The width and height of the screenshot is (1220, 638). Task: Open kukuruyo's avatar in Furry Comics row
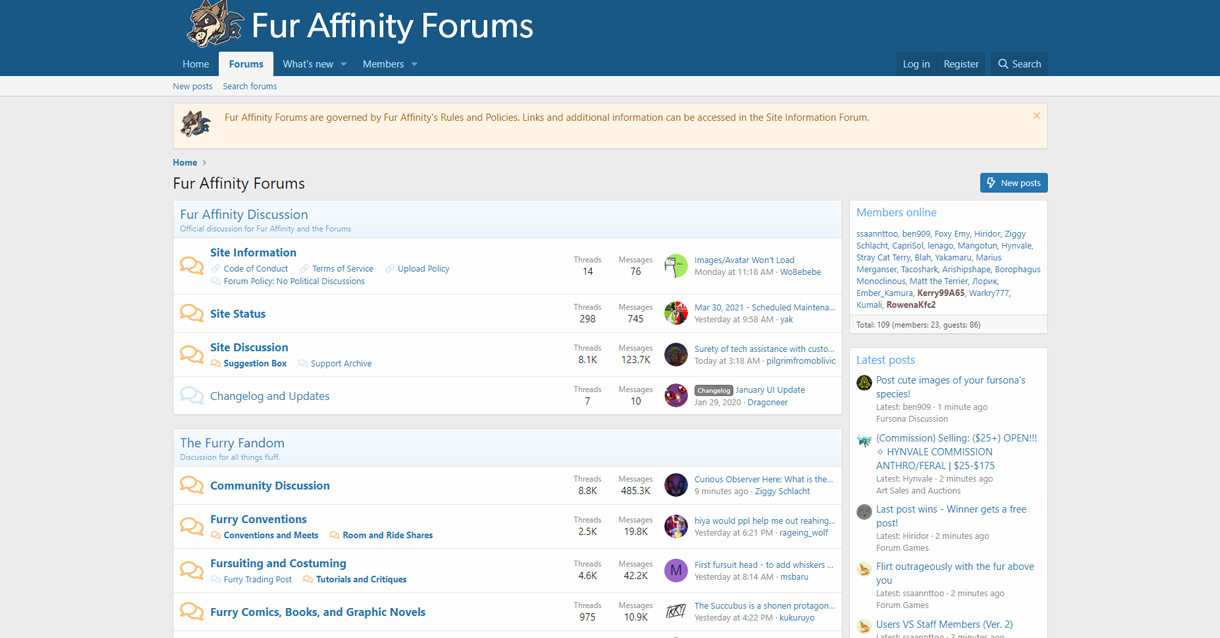click(676, 611)
